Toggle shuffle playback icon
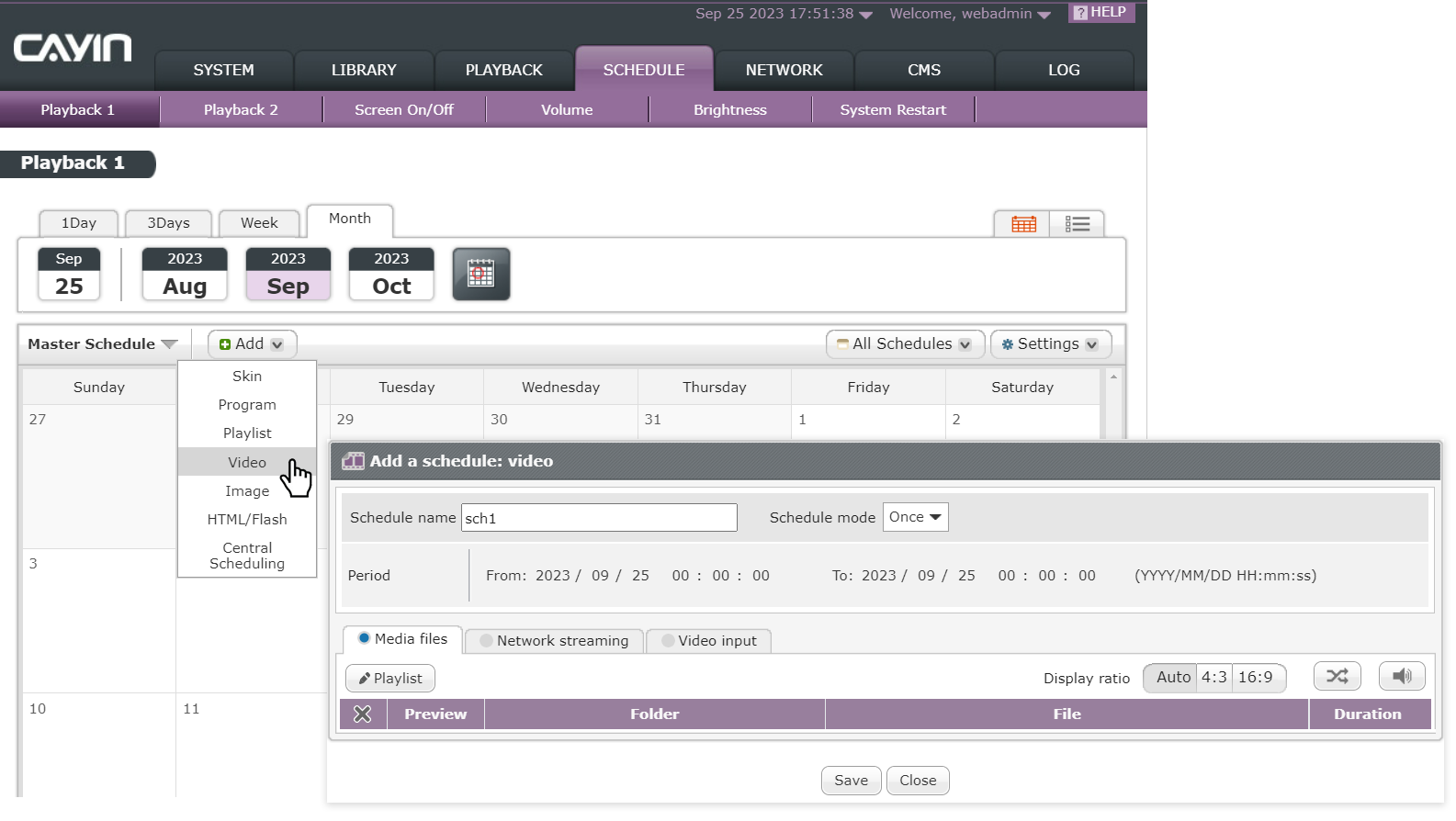 click(x=1337, y=677)
